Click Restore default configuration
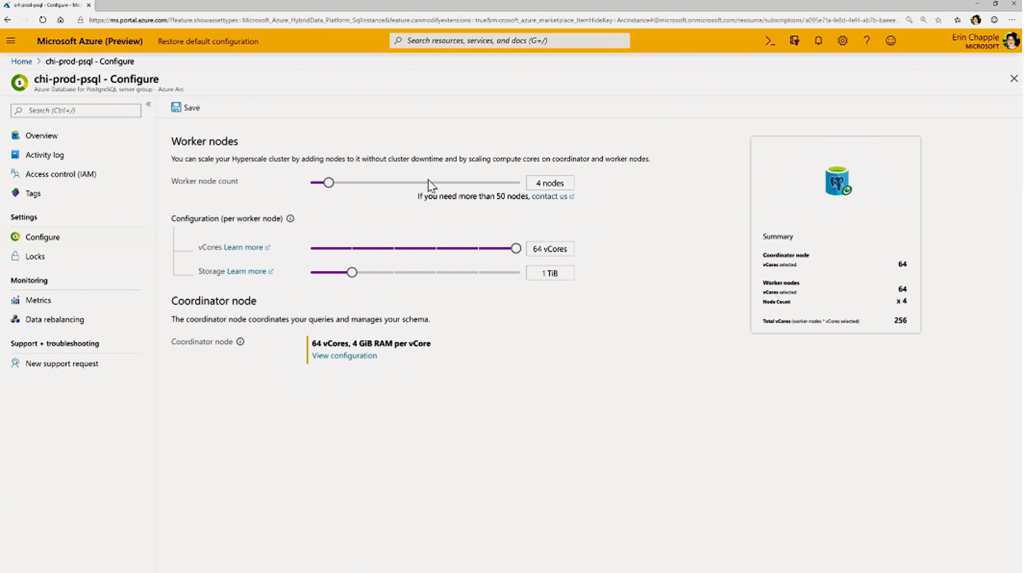The image size is (1024, 573). pos(208,41)
